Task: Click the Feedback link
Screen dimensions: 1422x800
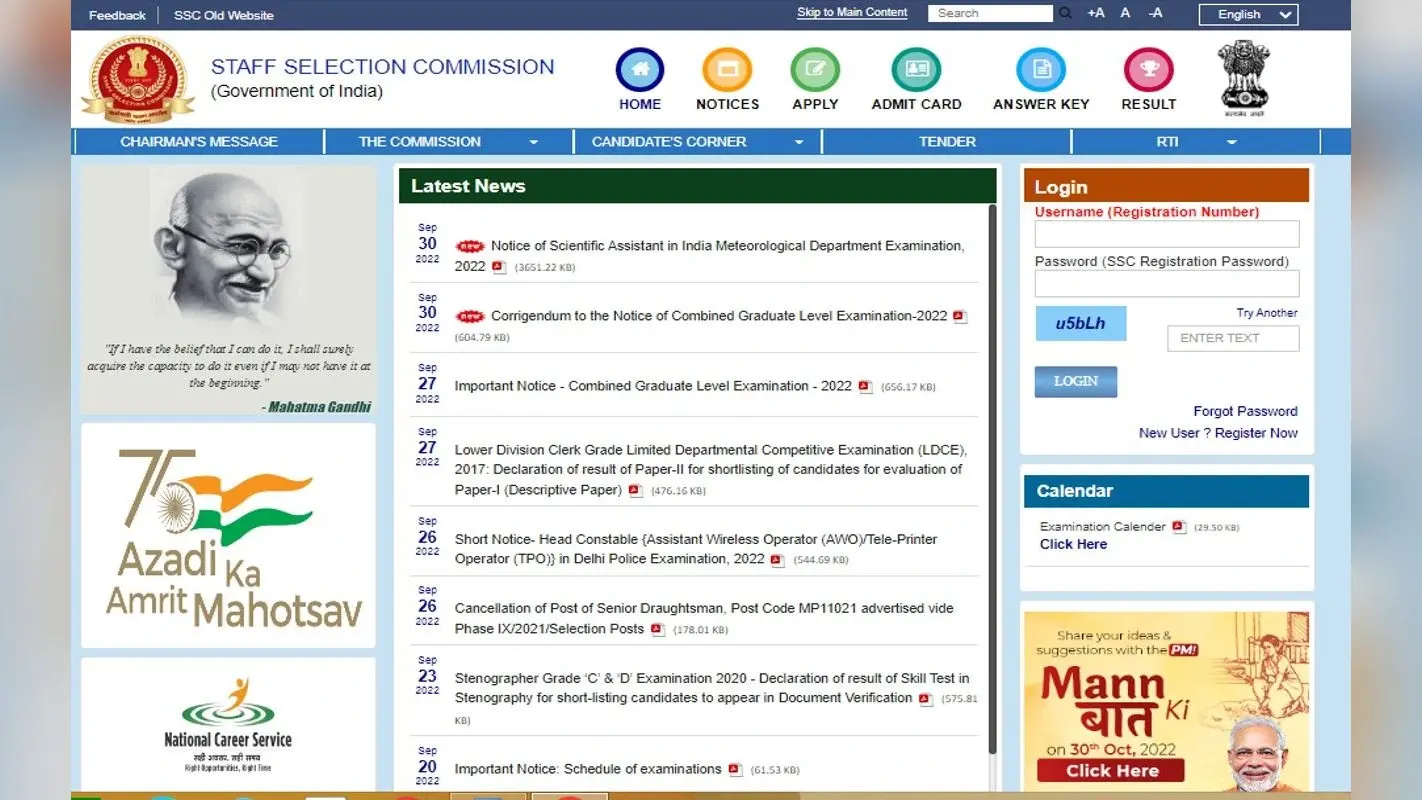Action: pyautogui.click(x=117, y=15)
